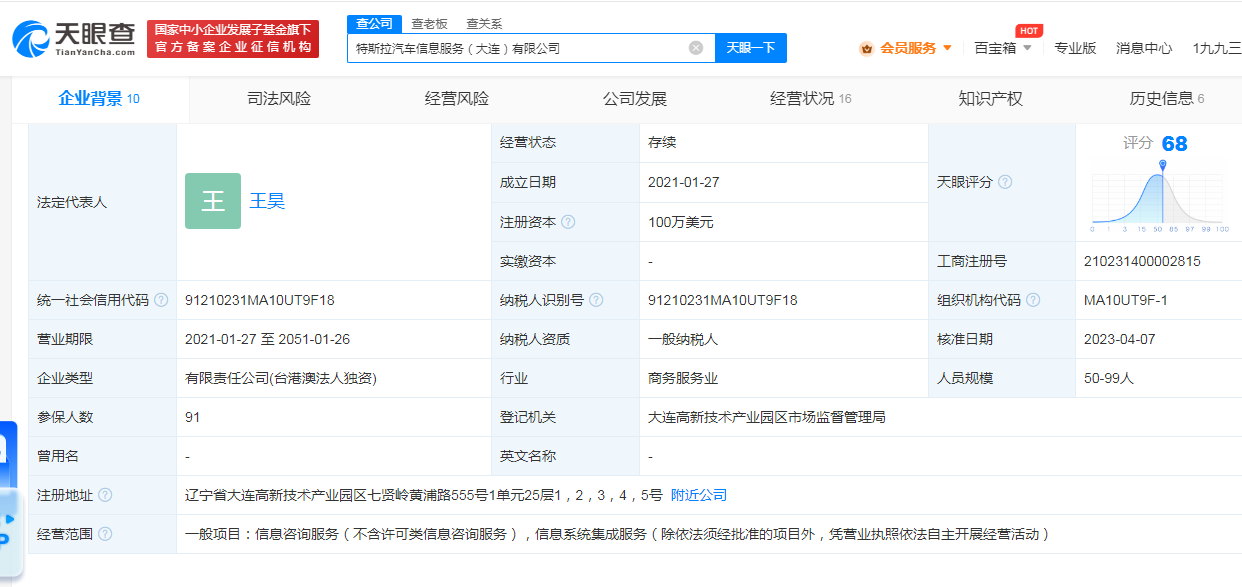Click help icon beside 组织机构代码
The width and height of the screenshot is (1242, 587).
(x=1033, y=300)
